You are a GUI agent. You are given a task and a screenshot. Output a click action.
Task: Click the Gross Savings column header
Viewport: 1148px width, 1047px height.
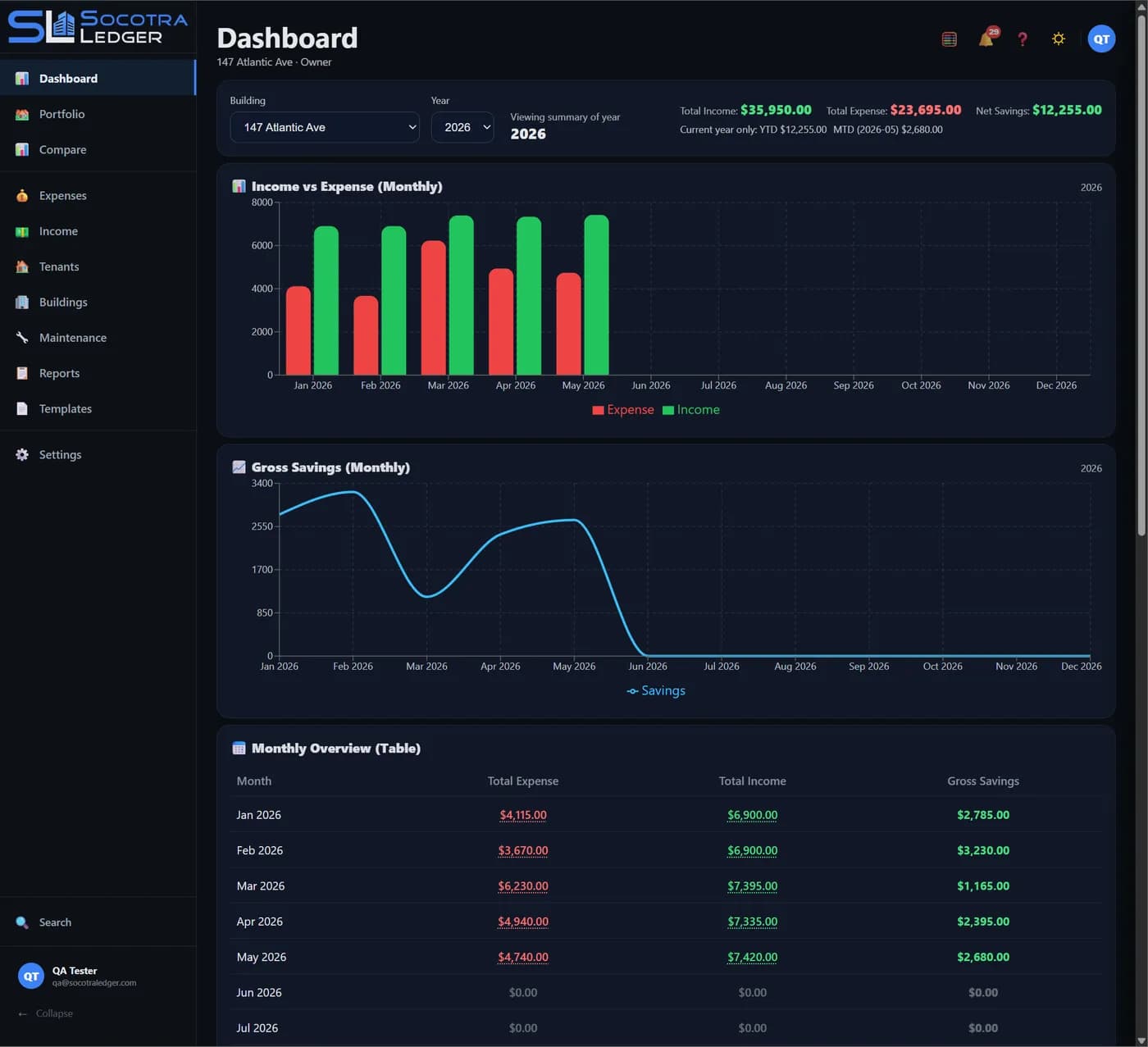(x=983, y=781)
